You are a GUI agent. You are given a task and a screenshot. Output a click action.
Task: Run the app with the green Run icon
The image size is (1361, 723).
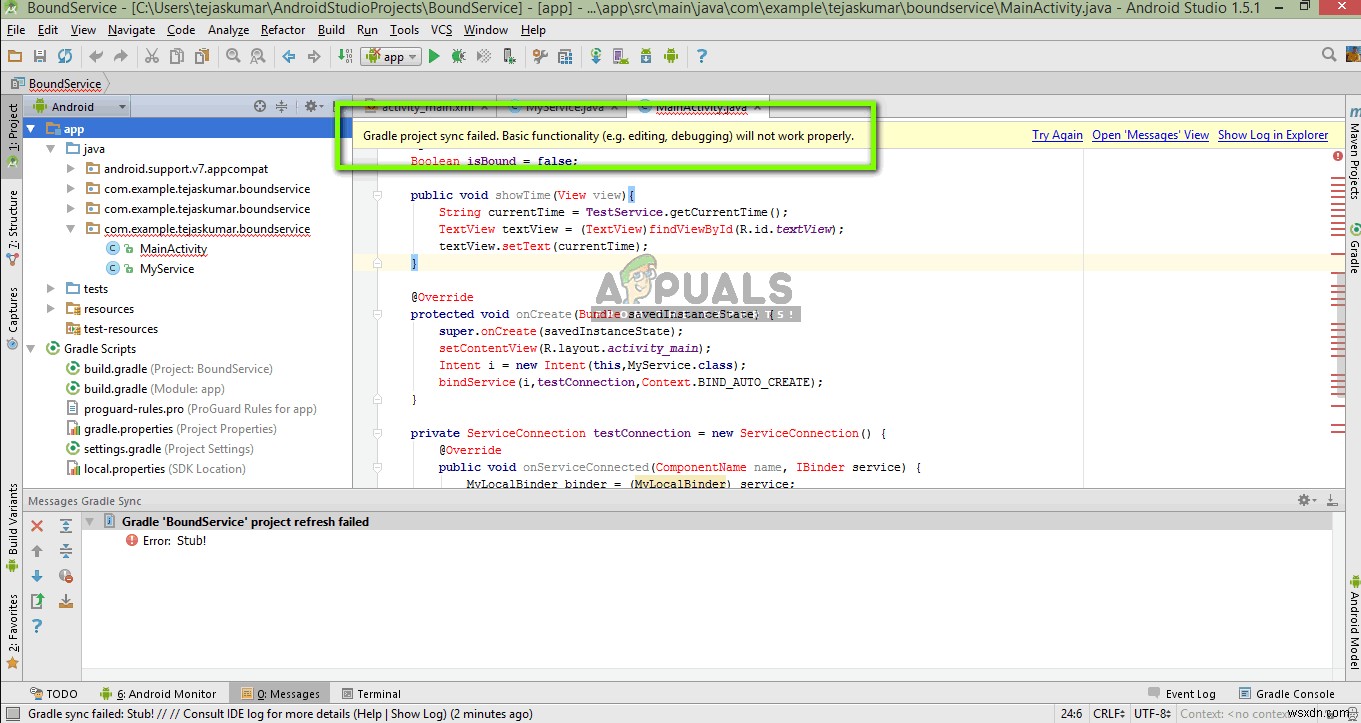click(434, 56)
